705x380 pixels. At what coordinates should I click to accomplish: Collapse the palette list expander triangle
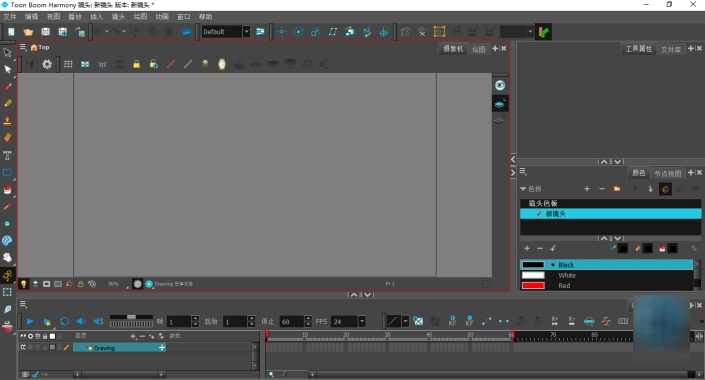pyautogui.click(x=523, y=189)
